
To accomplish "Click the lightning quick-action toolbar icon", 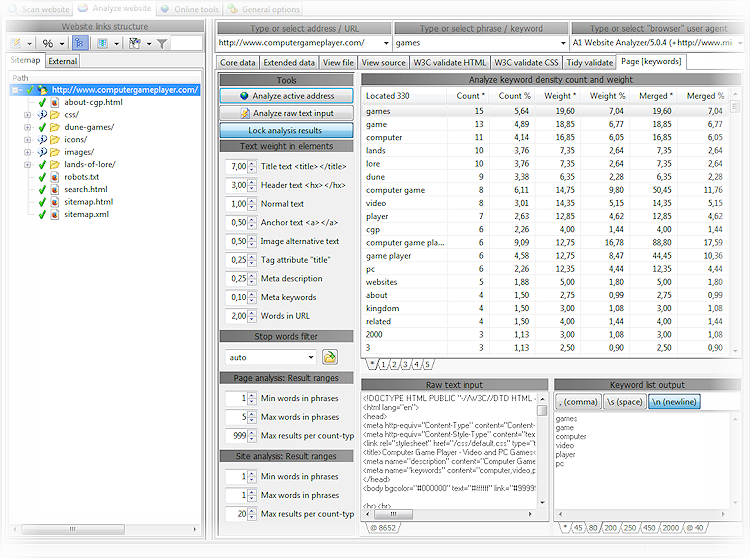I will coord(16,44).
